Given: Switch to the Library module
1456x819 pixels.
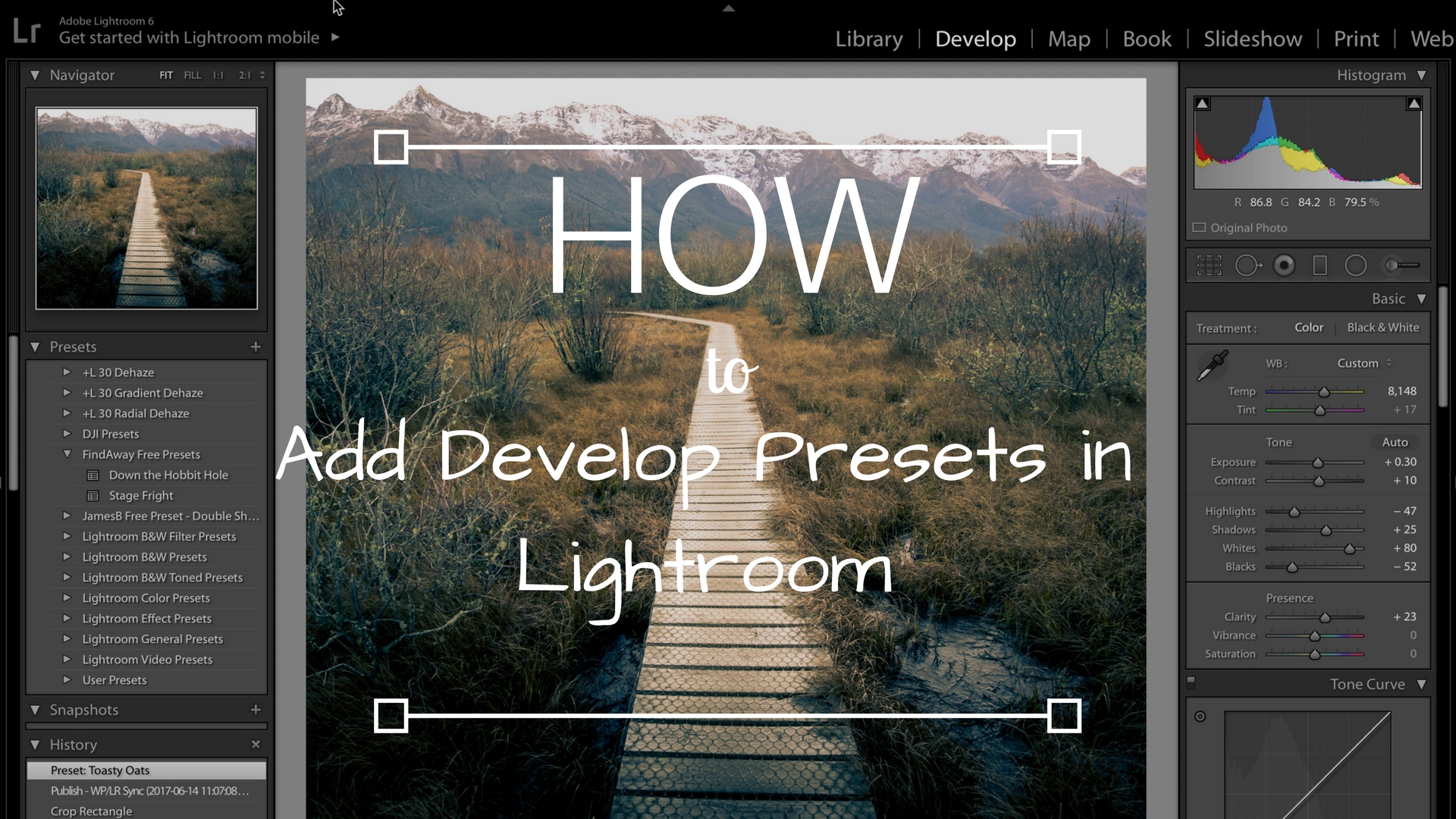Looking at the screenshot, I should (868, 39).
